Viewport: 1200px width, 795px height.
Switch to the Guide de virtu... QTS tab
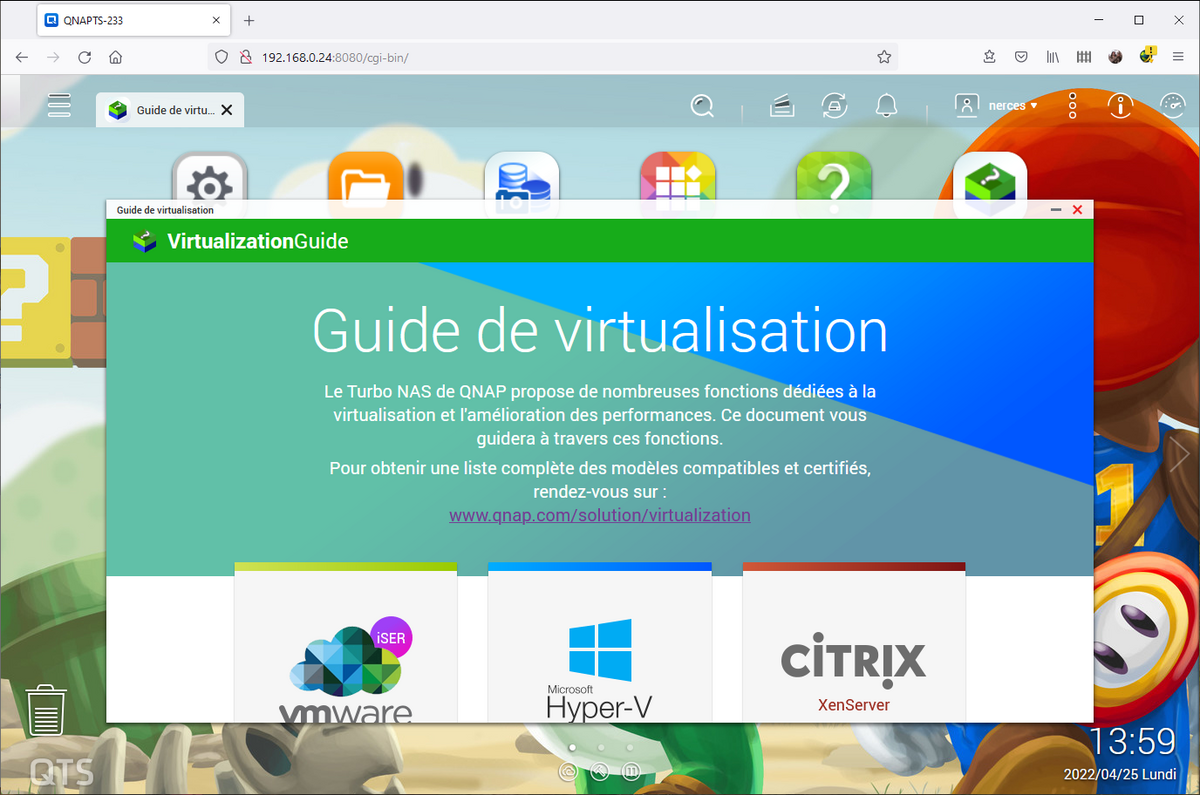pyautogui.click(x=170, y=110)
